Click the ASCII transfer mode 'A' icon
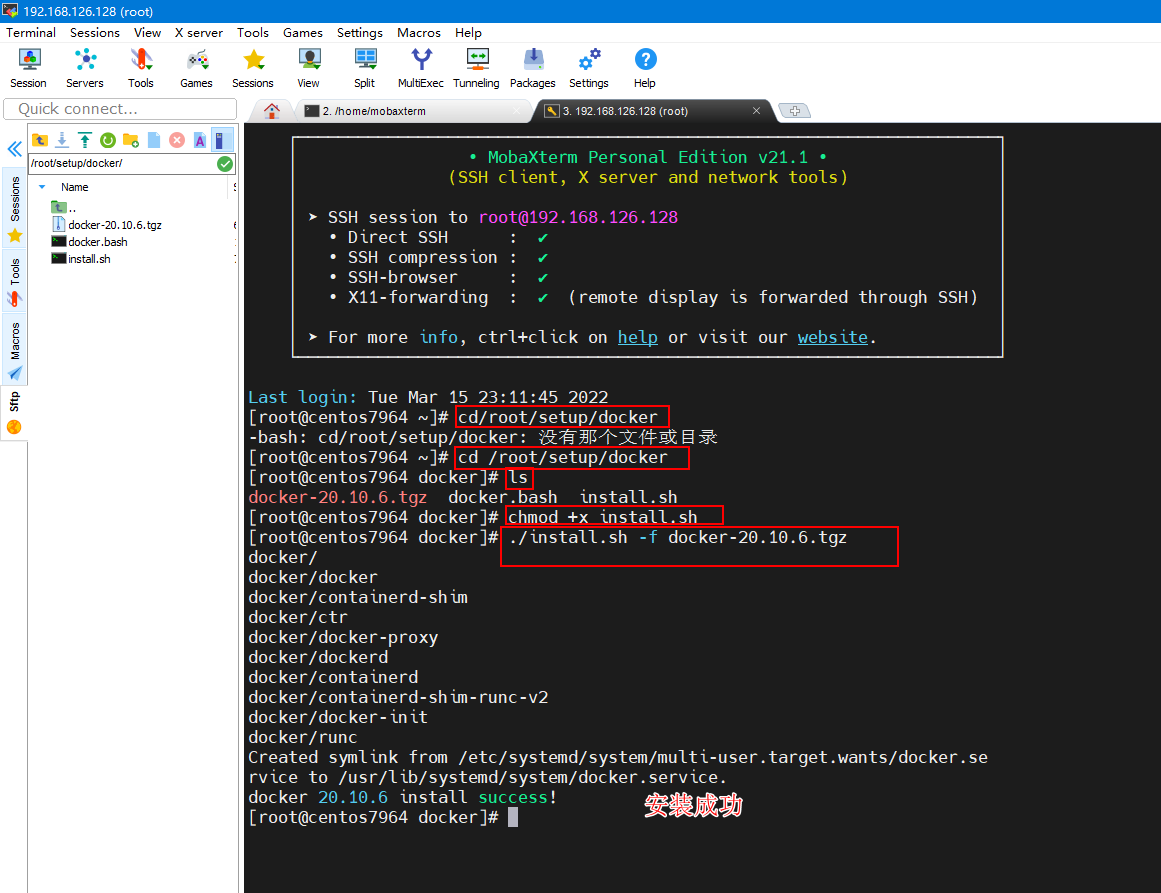The image size is (1161, 893). (199, 140)
